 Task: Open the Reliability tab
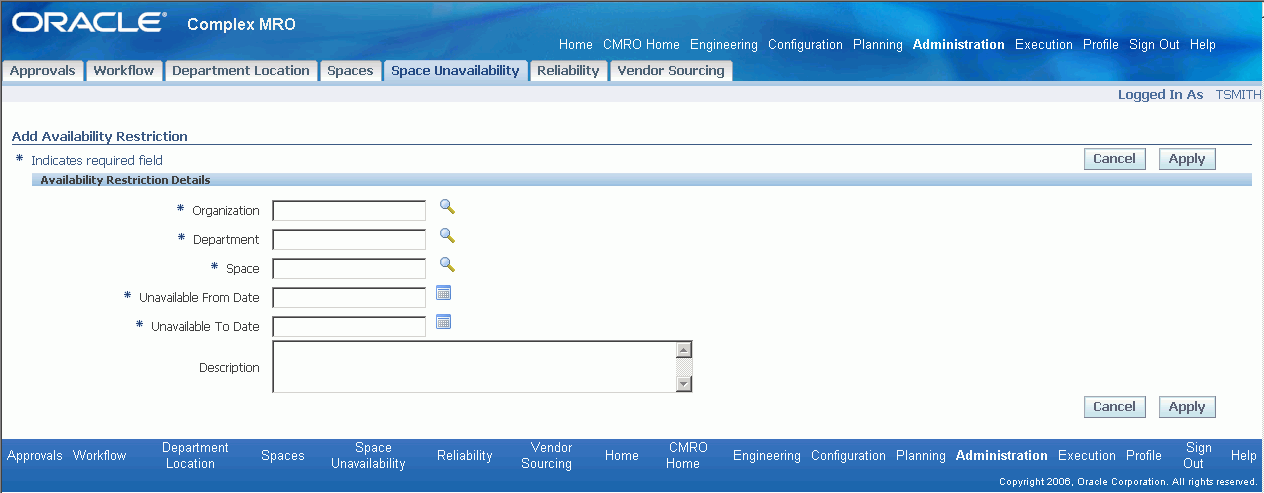[568, 71]
